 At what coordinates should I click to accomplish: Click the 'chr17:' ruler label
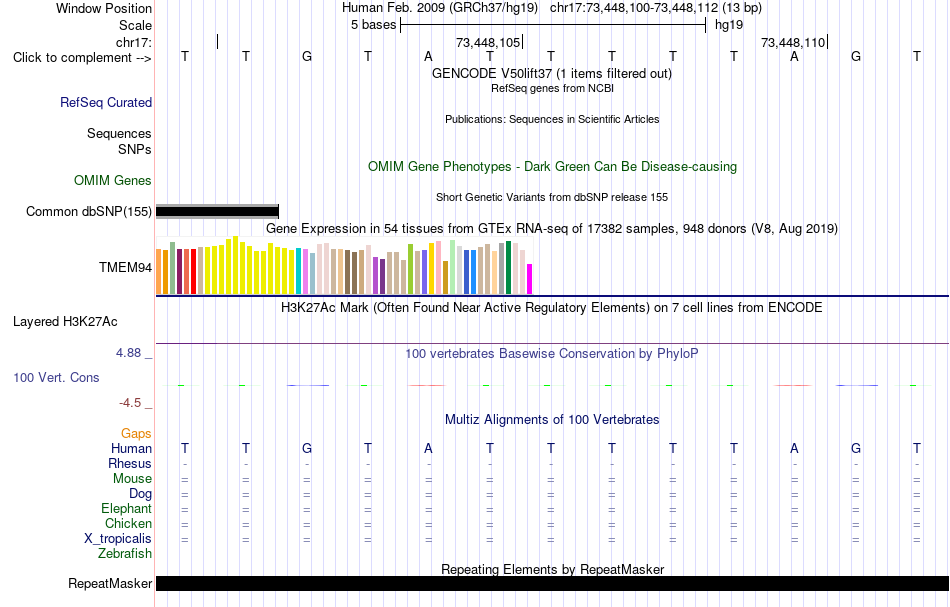tap(134, 42)
